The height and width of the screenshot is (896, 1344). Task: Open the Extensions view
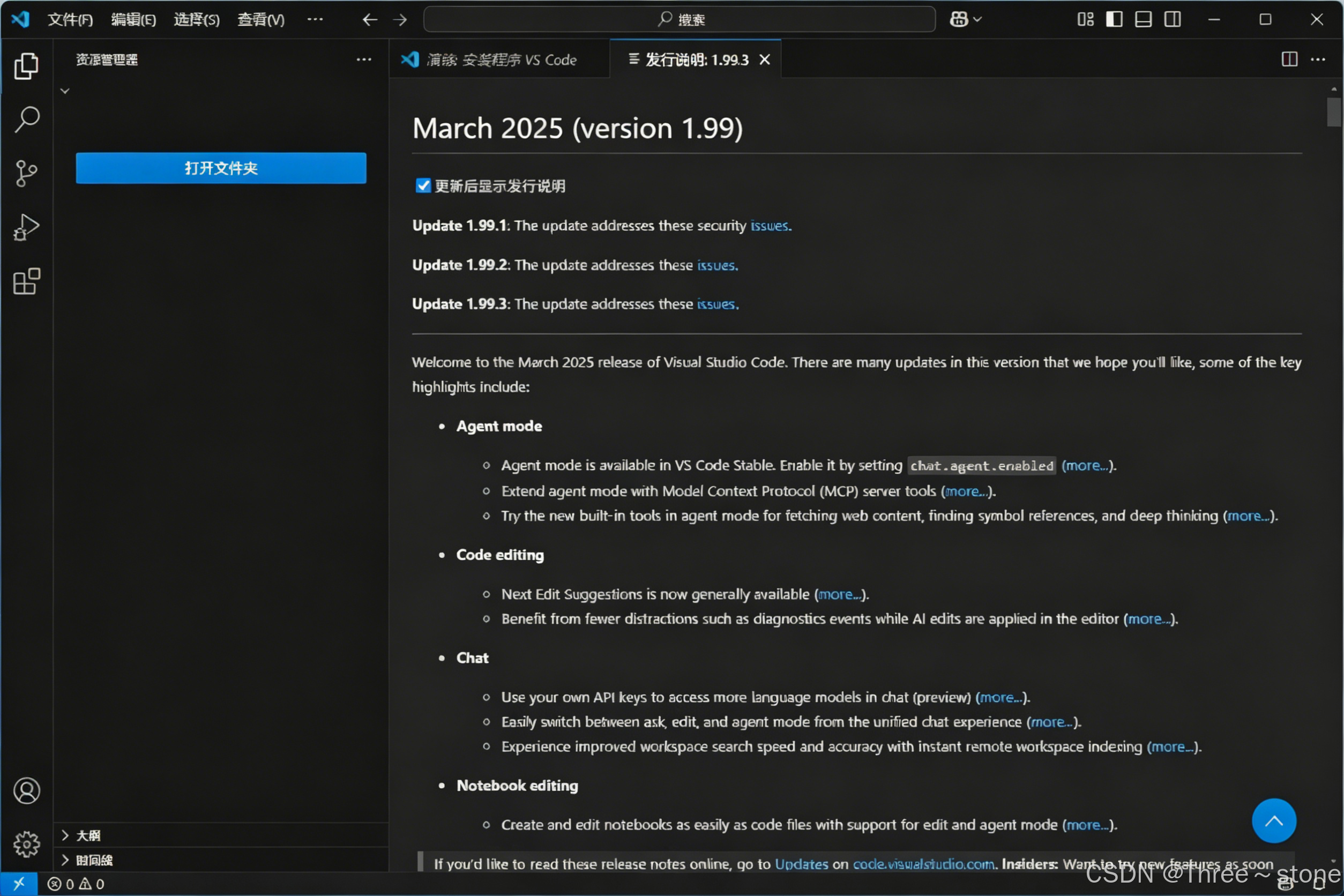click(26, 281)
